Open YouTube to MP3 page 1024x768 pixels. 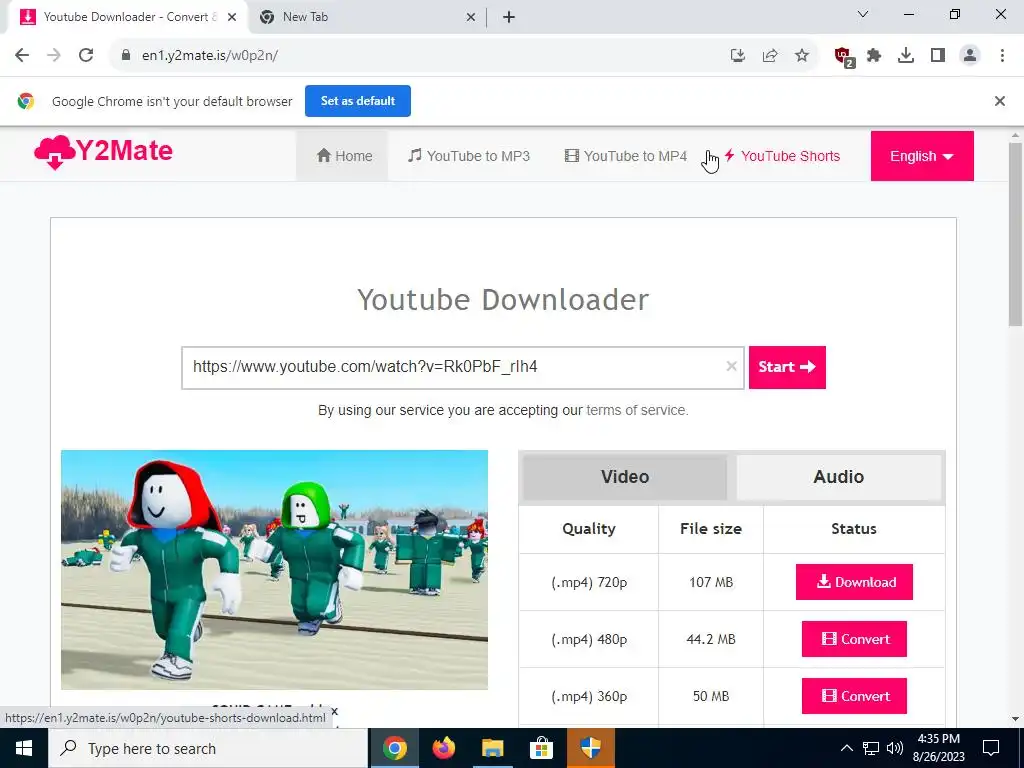[469, 156]
